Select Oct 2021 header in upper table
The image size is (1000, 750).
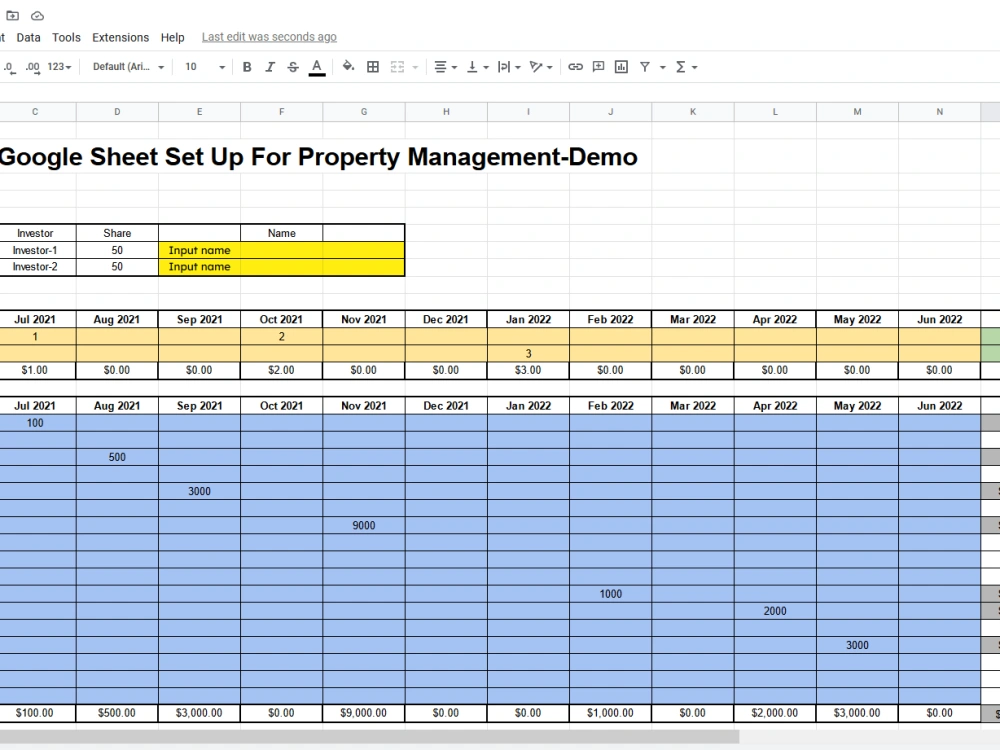(x=281, y=320)
